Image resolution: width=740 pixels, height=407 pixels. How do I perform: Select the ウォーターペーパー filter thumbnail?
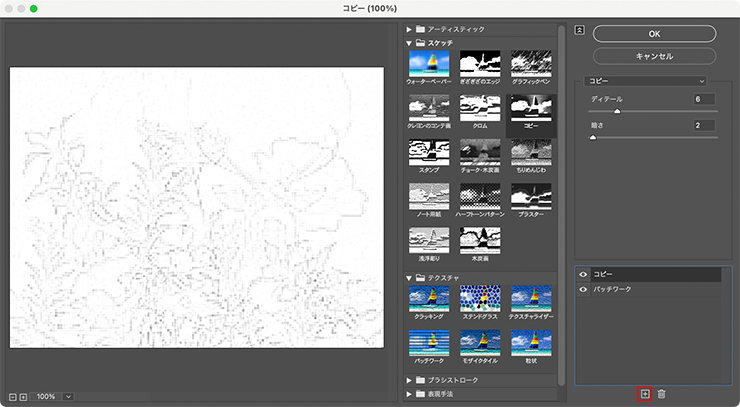pos(430,66)
